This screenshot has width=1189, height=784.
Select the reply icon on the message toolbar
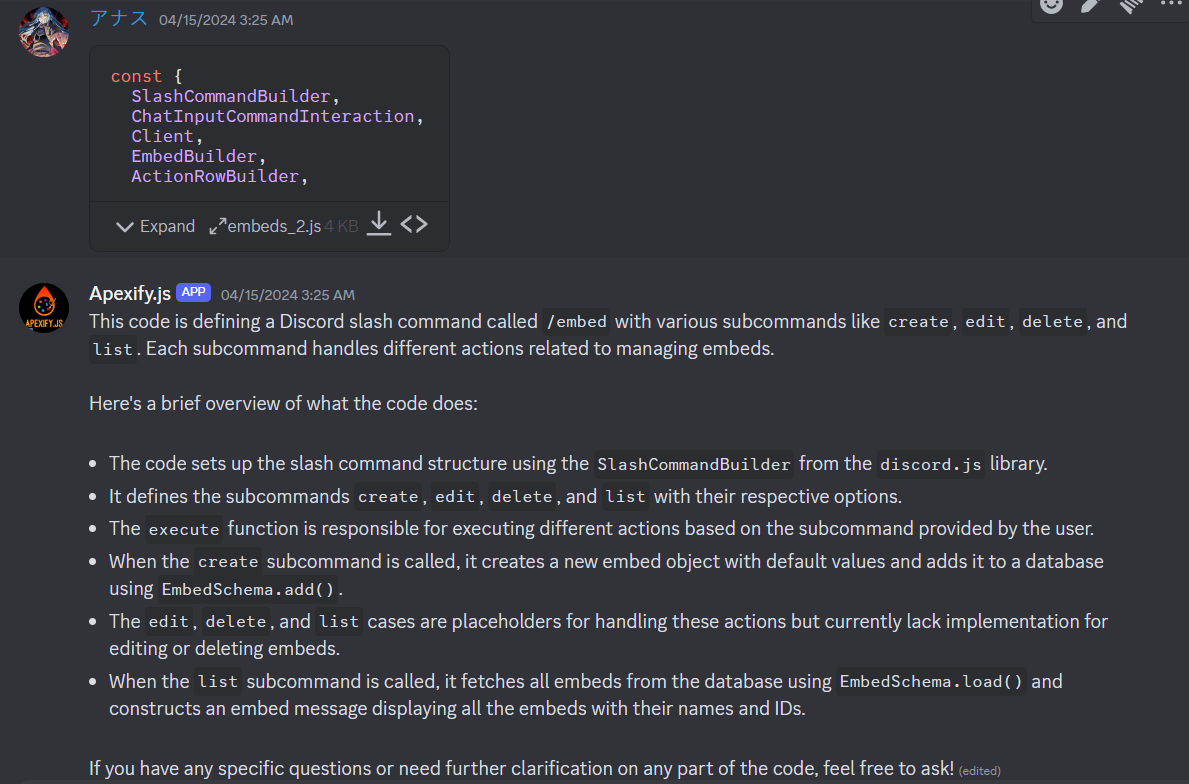pos(1130,7)
